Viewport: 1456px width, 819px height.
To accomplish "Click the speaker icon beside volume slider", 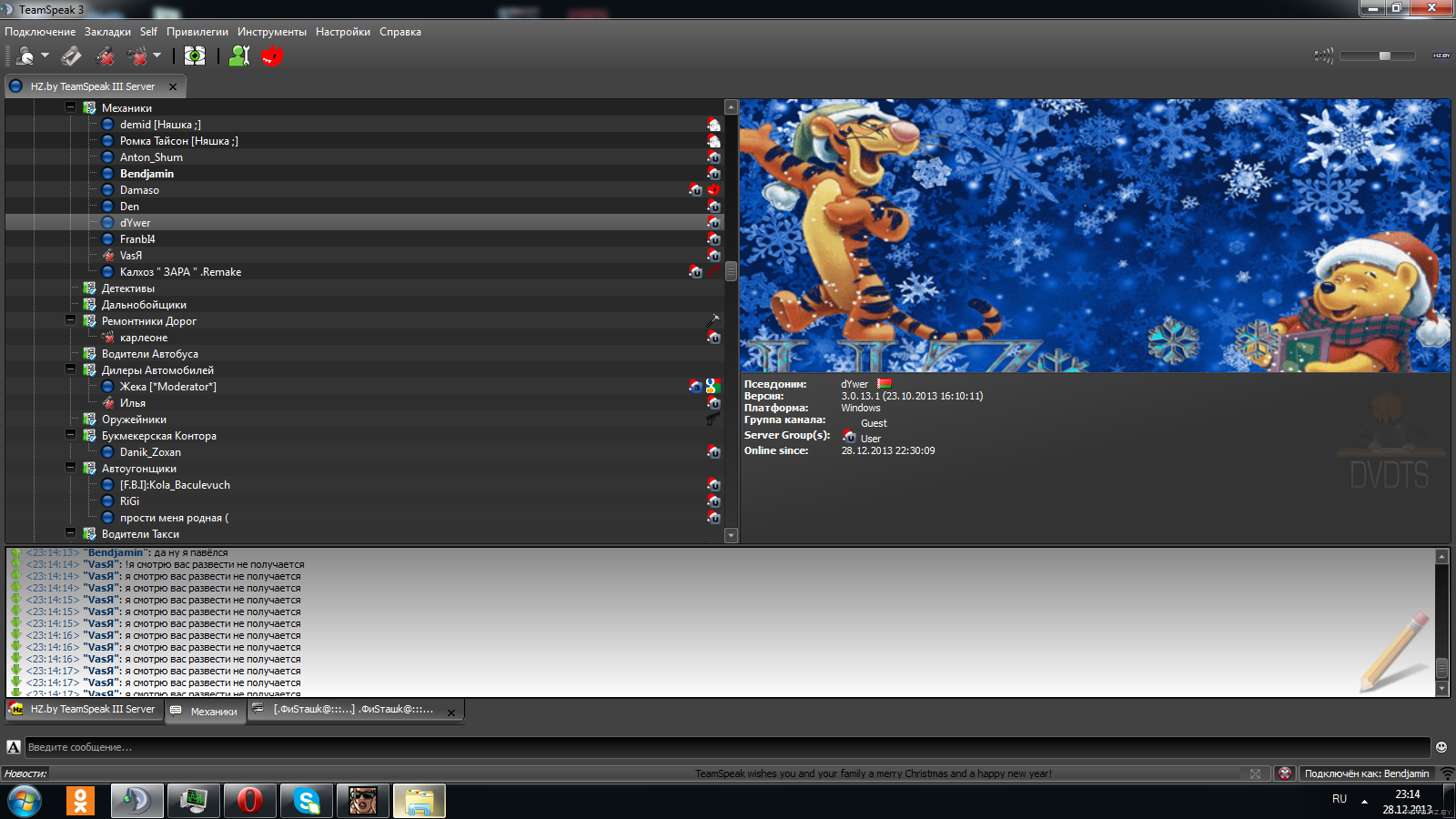I will (1323, 56).
